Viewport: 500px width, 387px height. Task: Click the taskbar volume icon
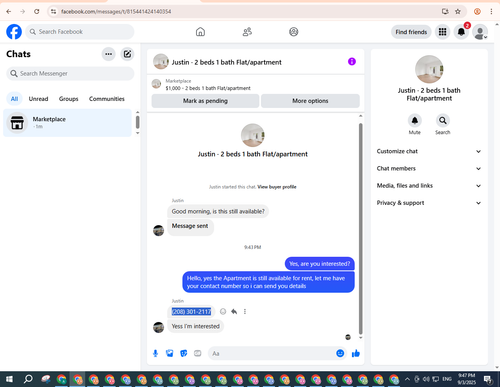[426, 379]
